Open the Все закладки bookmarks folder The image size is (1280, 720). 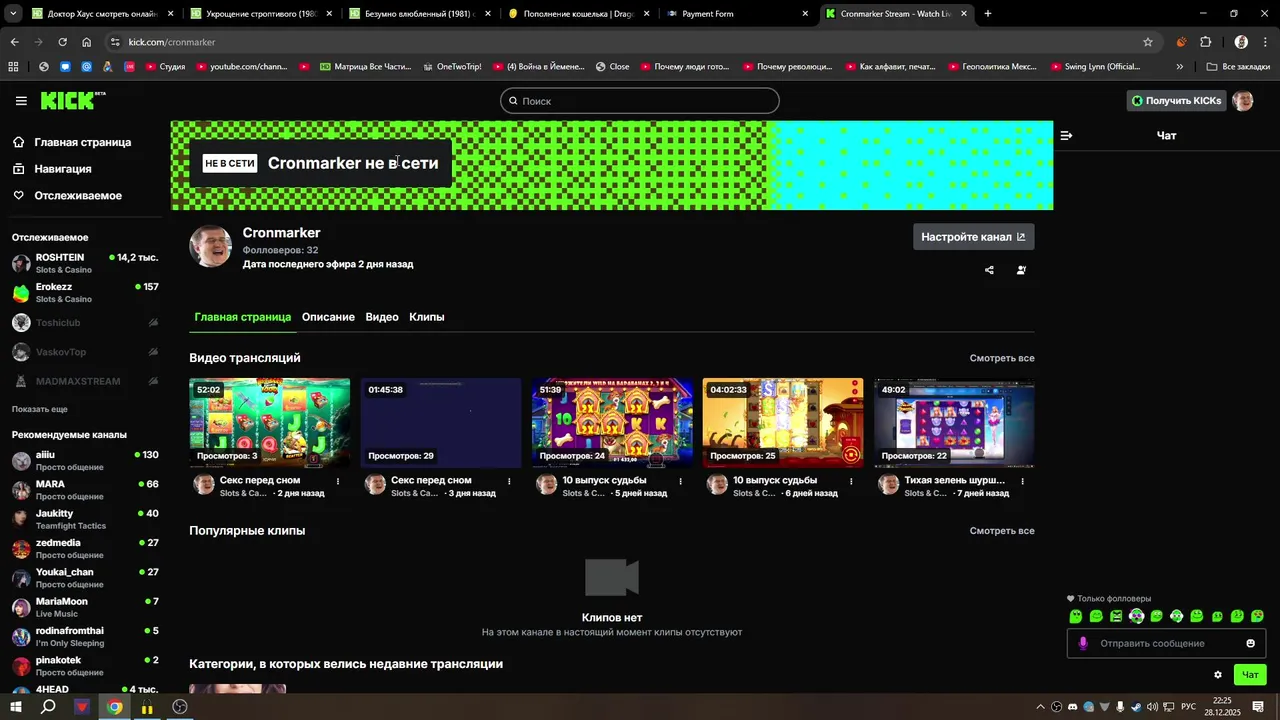[x=1238, y=67]
